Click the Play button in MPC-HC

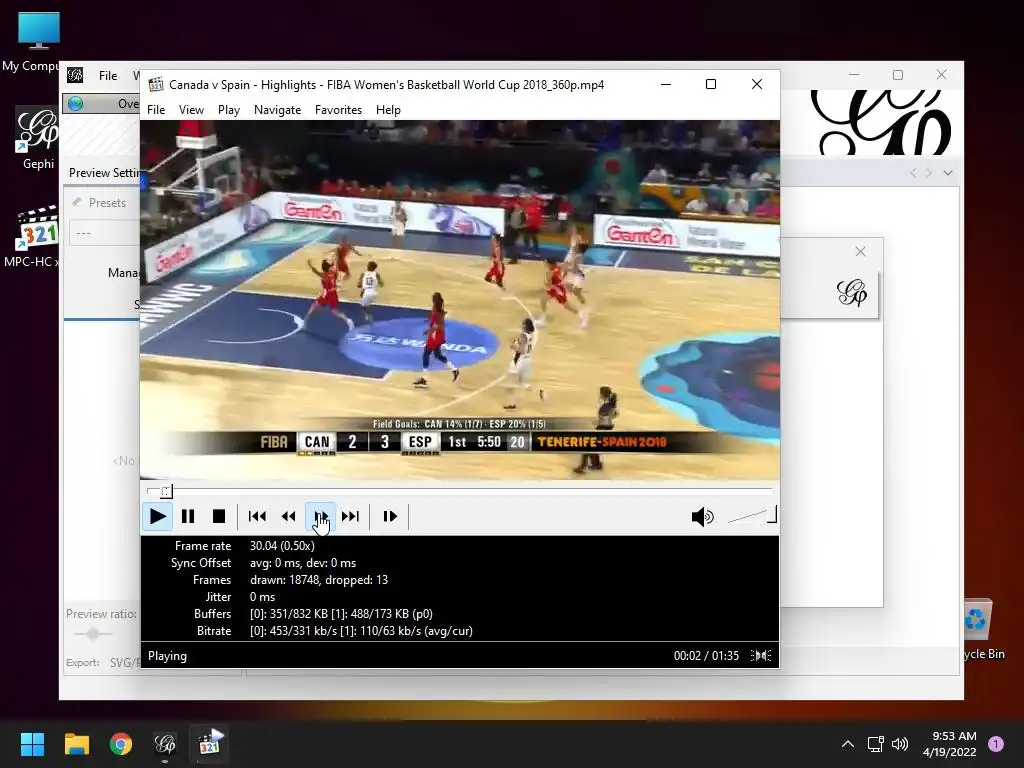point(157,517)
